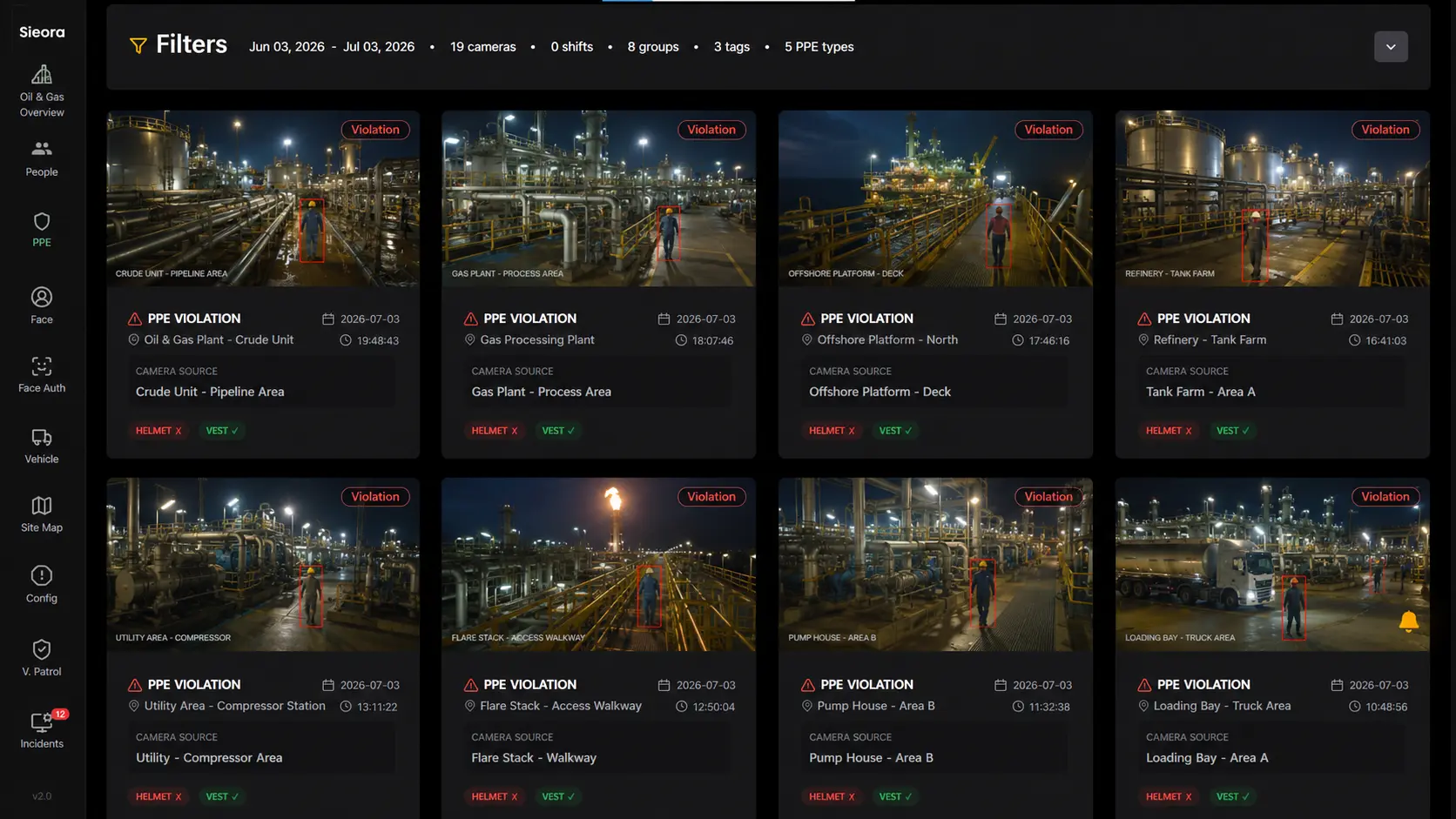Screen dimensions: 1456x819
Task: Click Violation badge on Offshore Platform image
Action: [1048, 130]
